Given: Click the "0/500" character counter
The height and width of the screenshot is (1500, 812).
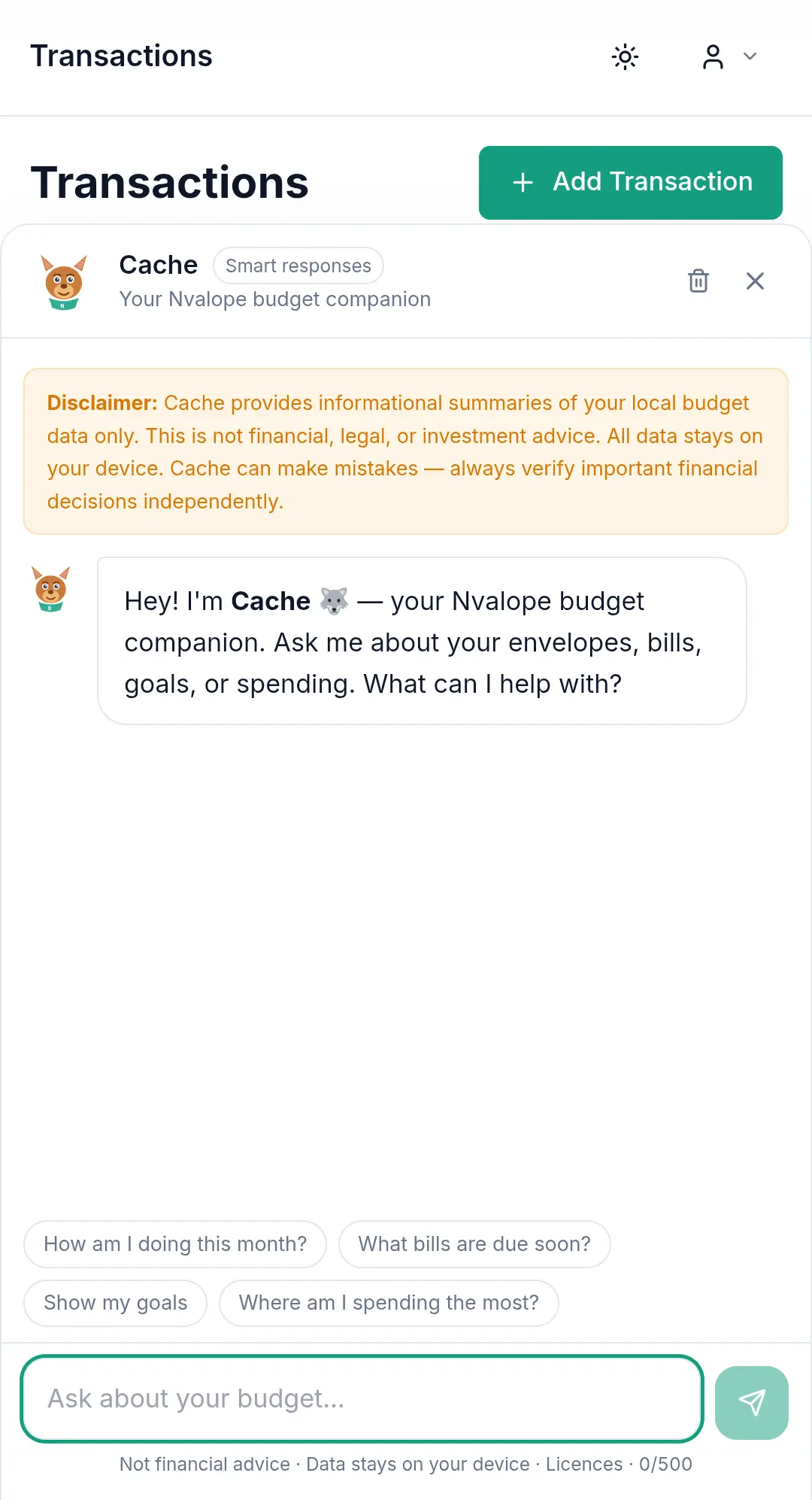Looking at the screenshot, I should coord(665,1464).
